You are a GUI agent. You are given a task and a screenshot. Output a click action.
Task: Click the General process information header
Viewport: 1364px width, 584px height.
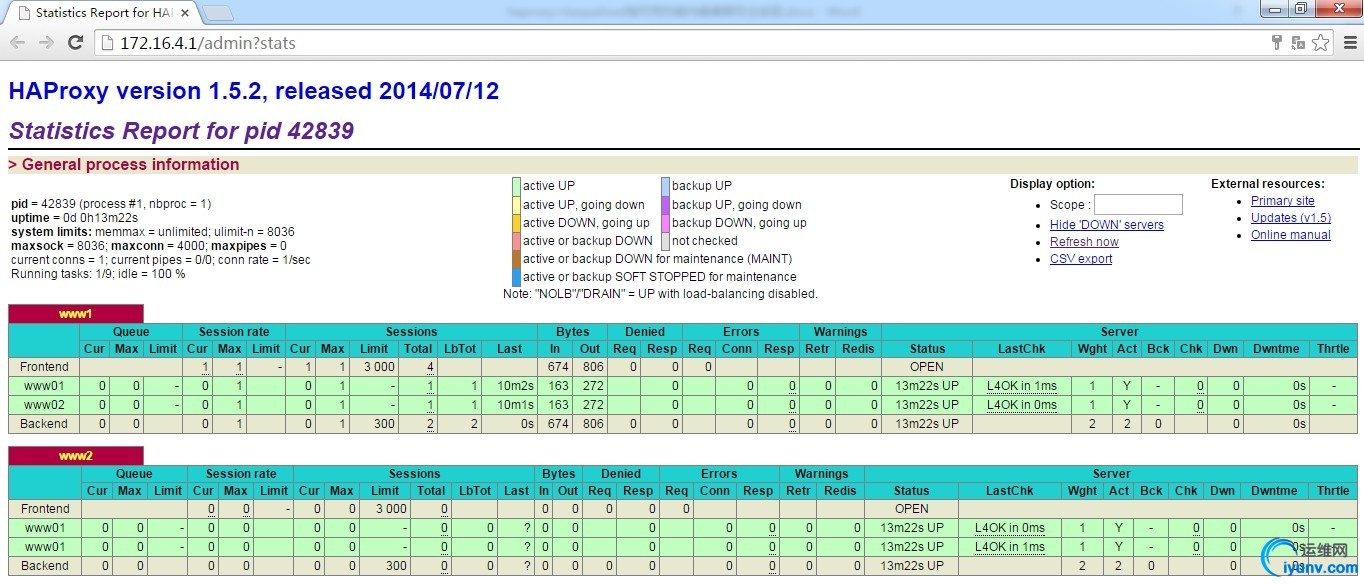[125, 165]
